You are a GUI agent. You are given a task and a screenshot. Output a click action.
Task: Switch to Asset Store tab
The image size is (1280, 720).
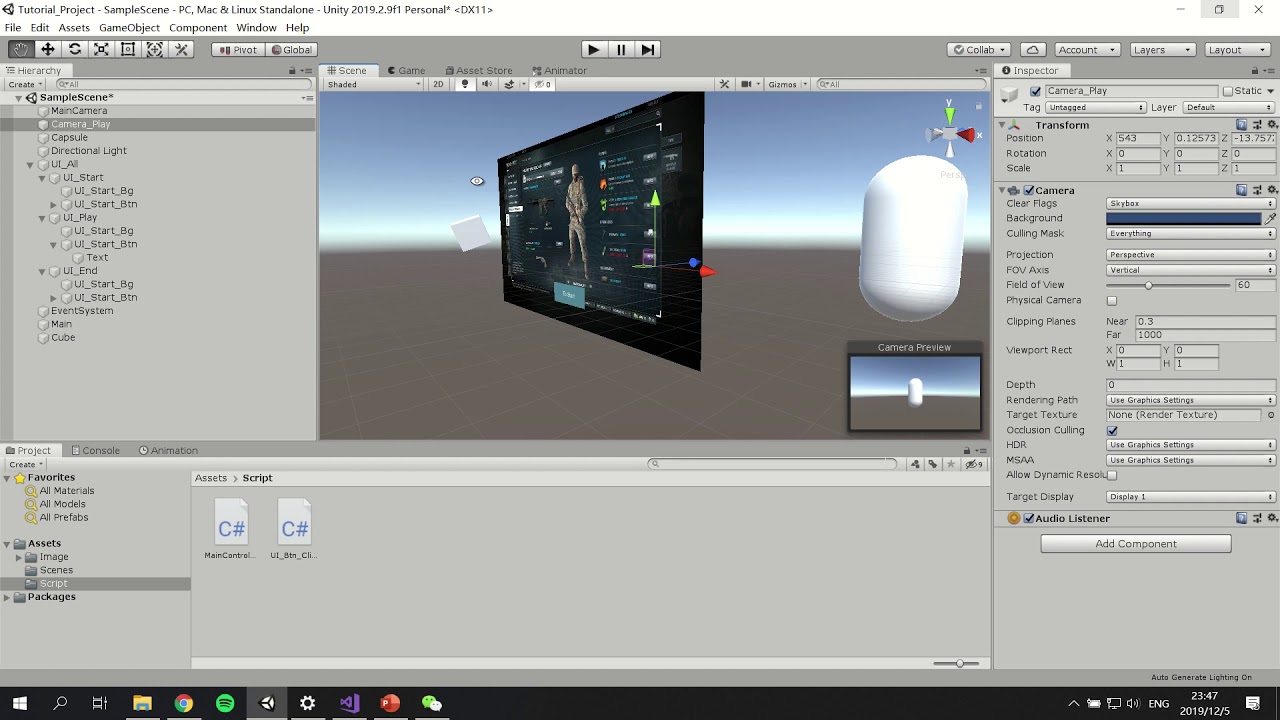tap(478, 70)
